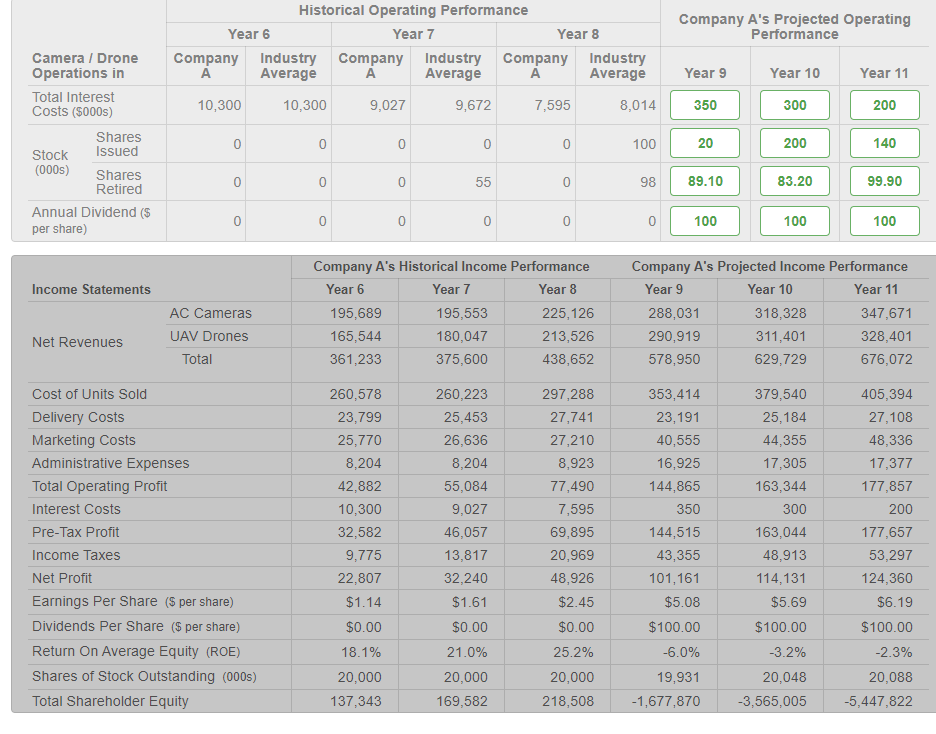
Task: Select Year 9 Earnings Per Share $5.08
Action: (x=682, y=602)
